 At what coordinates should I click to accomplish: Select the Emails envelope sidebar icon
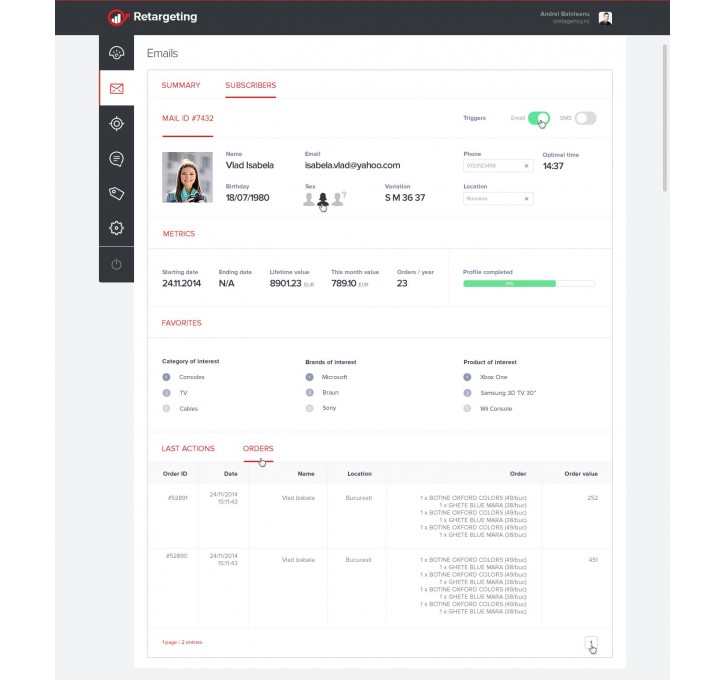point(117,88)
